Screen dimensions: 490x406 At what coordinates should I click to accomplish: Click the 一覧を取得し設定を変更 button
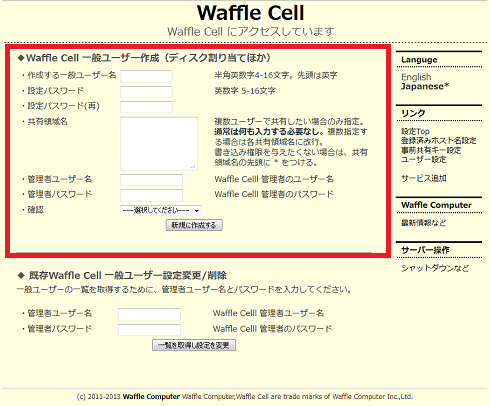click(x=194, y=345)
